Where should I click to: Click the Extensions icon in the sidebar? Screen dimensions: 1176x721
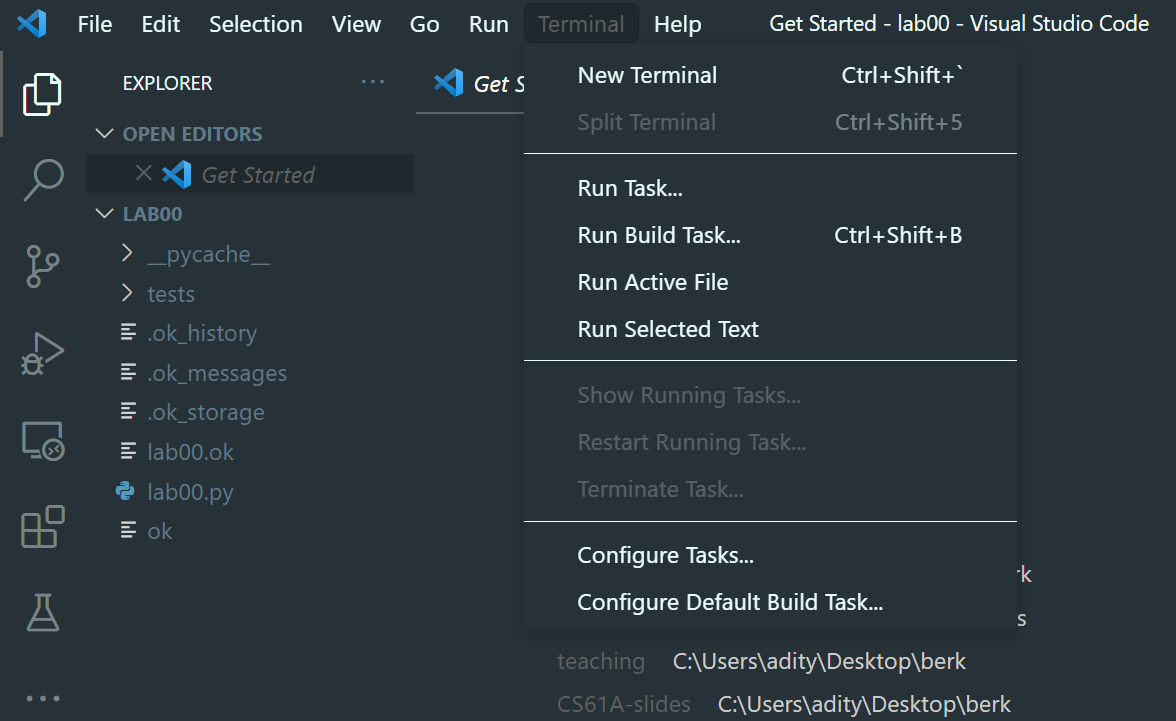[42, 527]
